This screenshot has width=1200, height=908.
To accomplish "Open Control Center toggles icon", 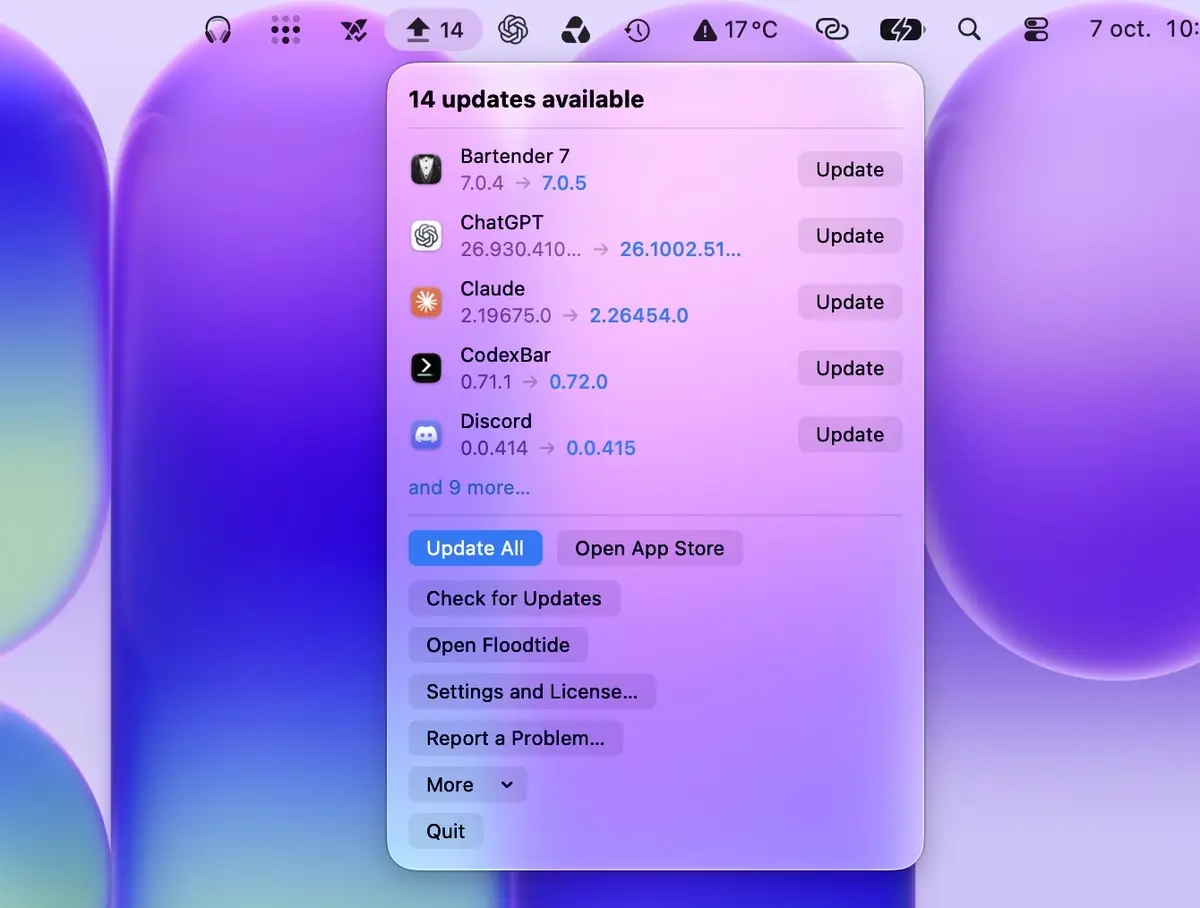I will tap(1036, 30).
